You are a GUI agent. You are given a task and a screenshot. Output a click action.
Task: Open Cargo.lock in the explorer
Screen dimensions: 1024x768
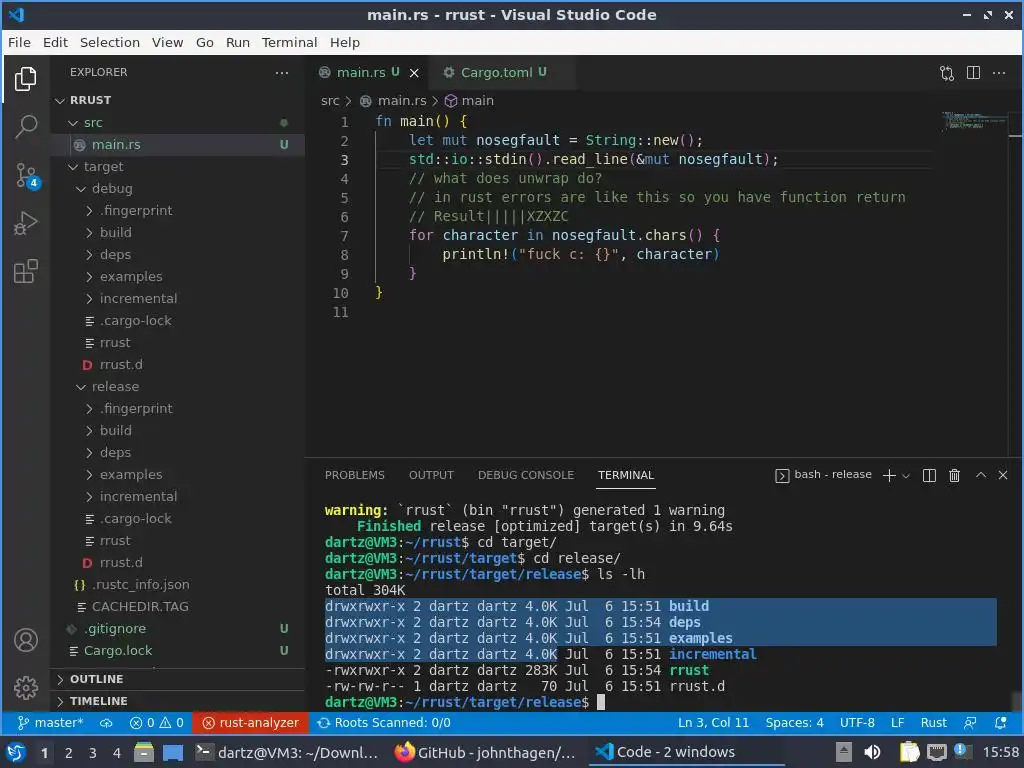click(178, 650)
